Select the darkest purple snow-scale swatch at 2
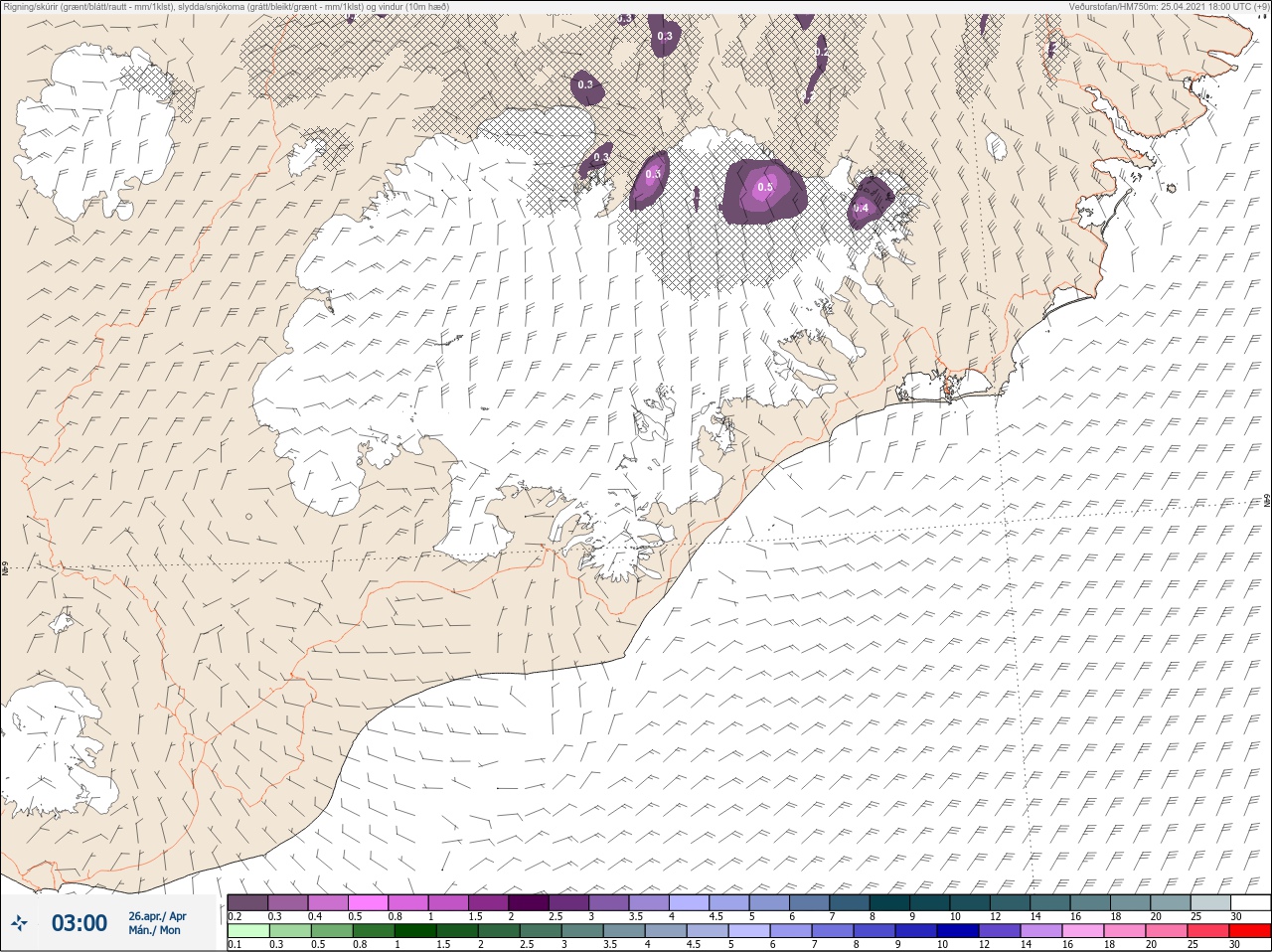 [x=529, y=902]
